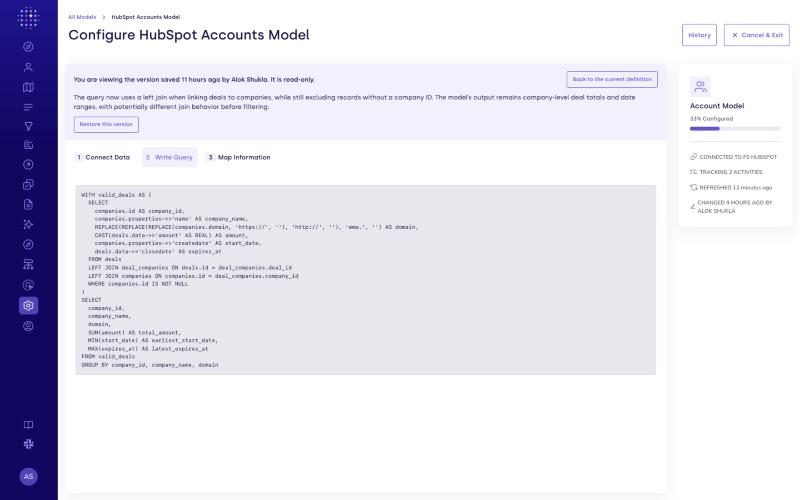
Task: Open the sparkle stars icon in sidebar
Action: coord(29,224)
